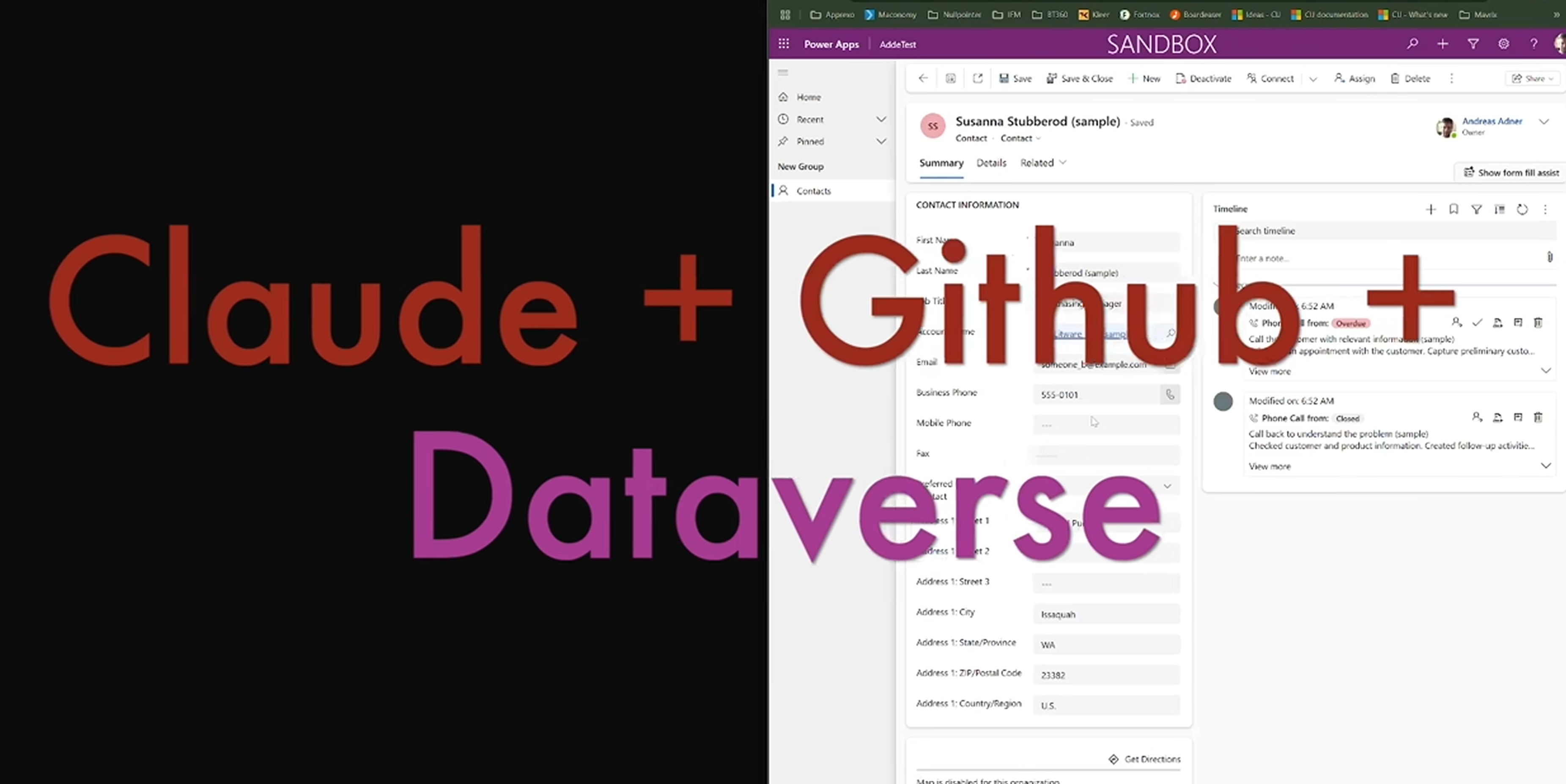Screen dimensions: 1566x784
Task: Open the command bar more options ellipsis
Action: coord(1452,79)
